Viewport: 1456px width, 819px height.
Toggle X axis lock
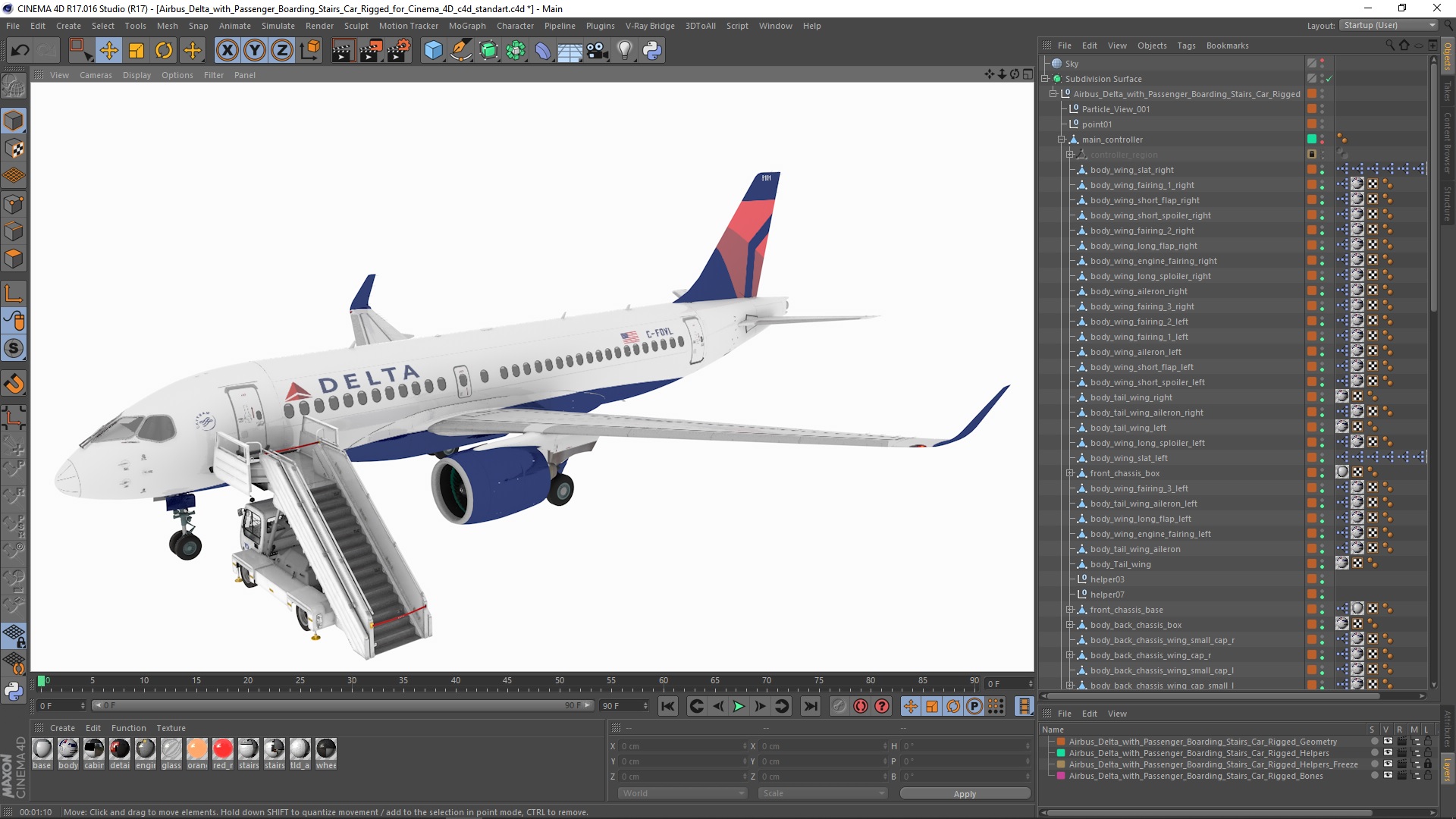coord(227,51)
